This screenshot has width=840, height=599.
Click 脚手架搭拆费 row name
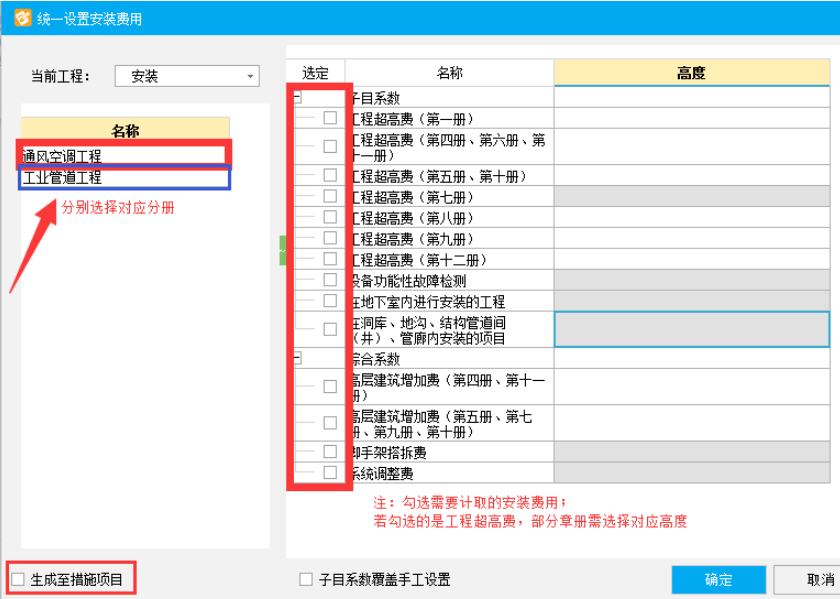[x=389, y=453]
